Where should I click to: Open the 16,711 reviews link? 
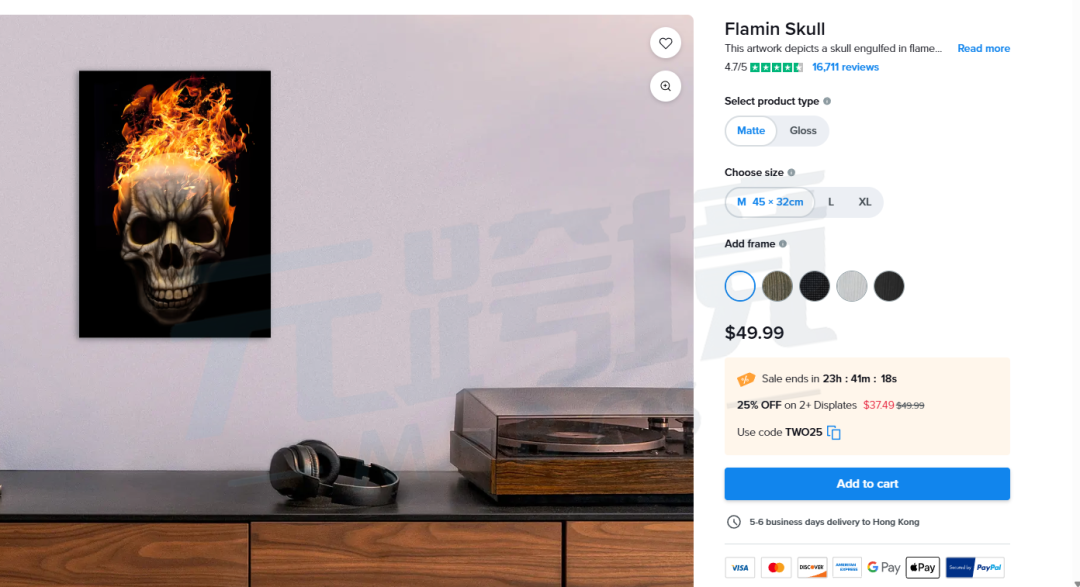[x=845, y=68]
